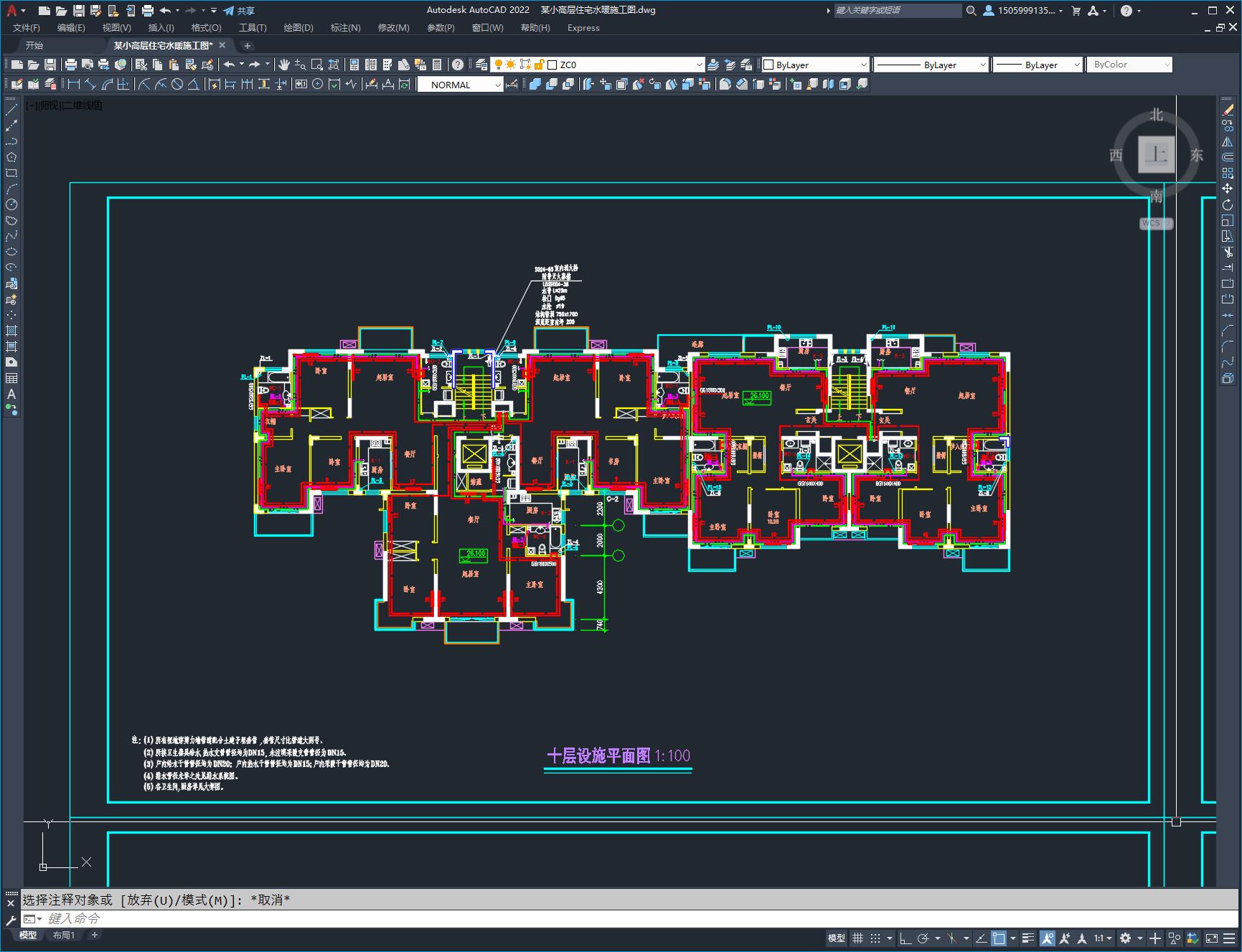Click the 模型 button in status bar
Image resolution: width=1242 pixels, height=952 pixels.
pyautogui.click(x=836, y=938)
